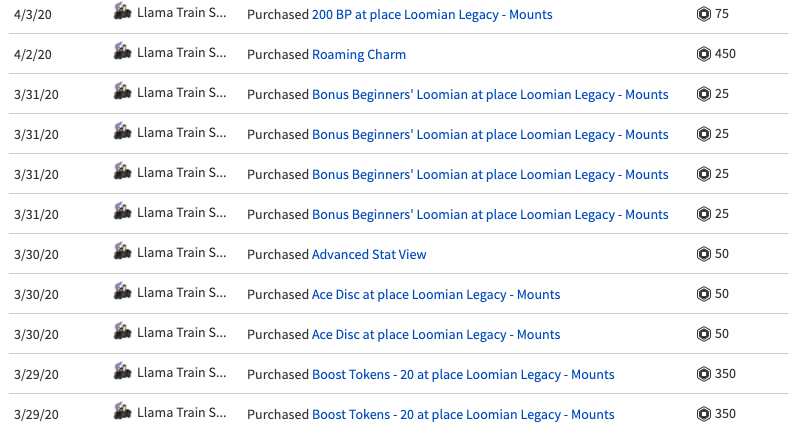The image size is (788, 432).
Task: Click the Robux icon in the Advanced Stat View row
Action: [704, 254]
